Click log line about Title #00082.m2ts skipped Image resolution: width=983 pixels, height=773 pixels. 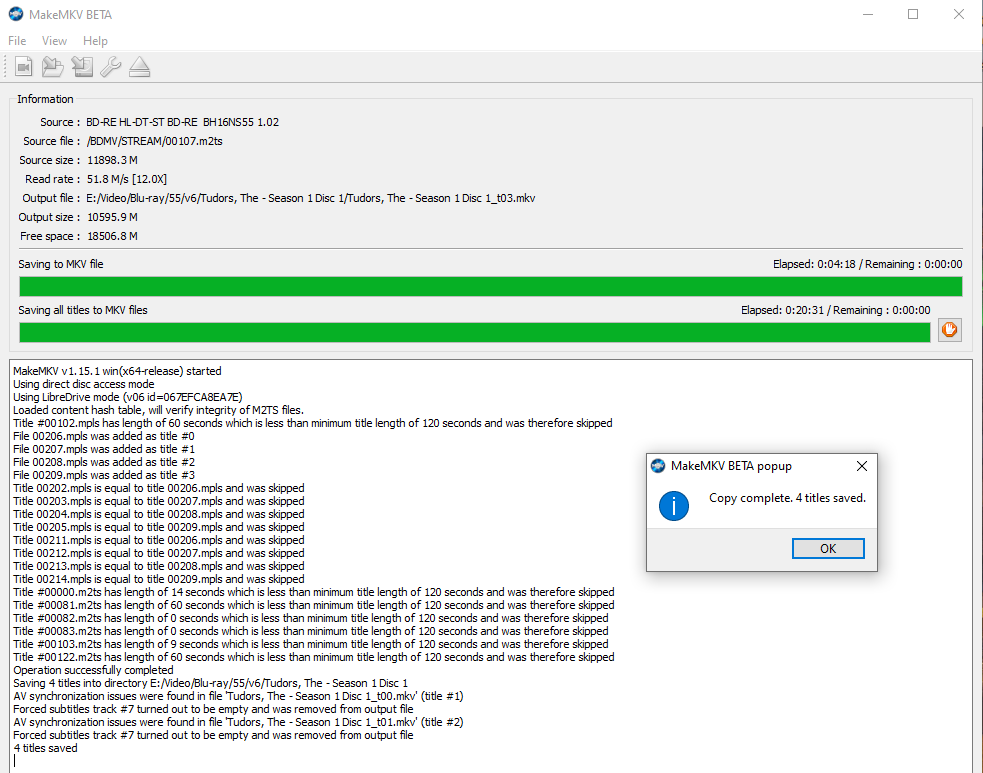click(311, 618)
